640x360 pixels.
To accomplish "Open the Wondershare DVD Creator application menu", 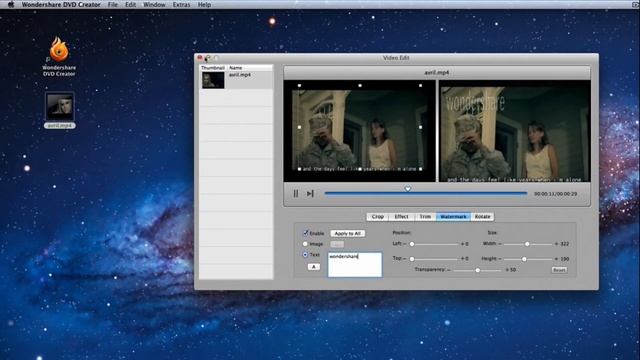I will 61,4.
